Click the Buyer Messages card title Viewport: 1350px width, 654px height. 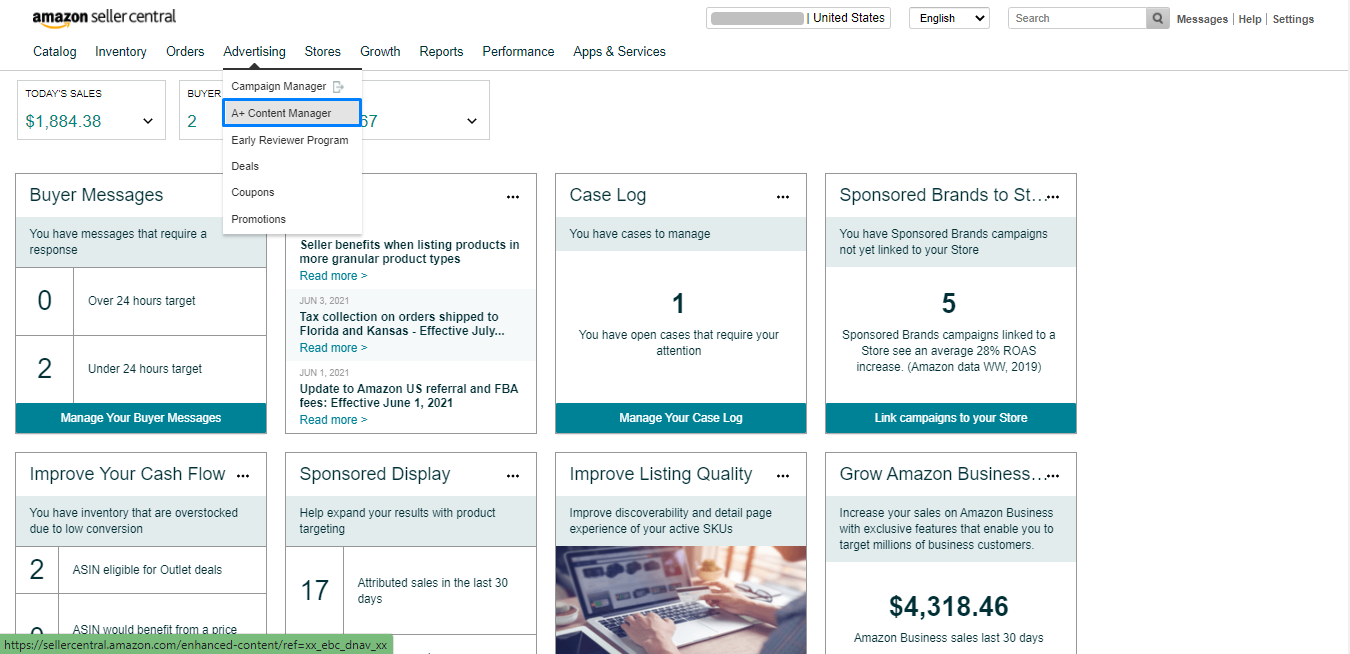96,195
